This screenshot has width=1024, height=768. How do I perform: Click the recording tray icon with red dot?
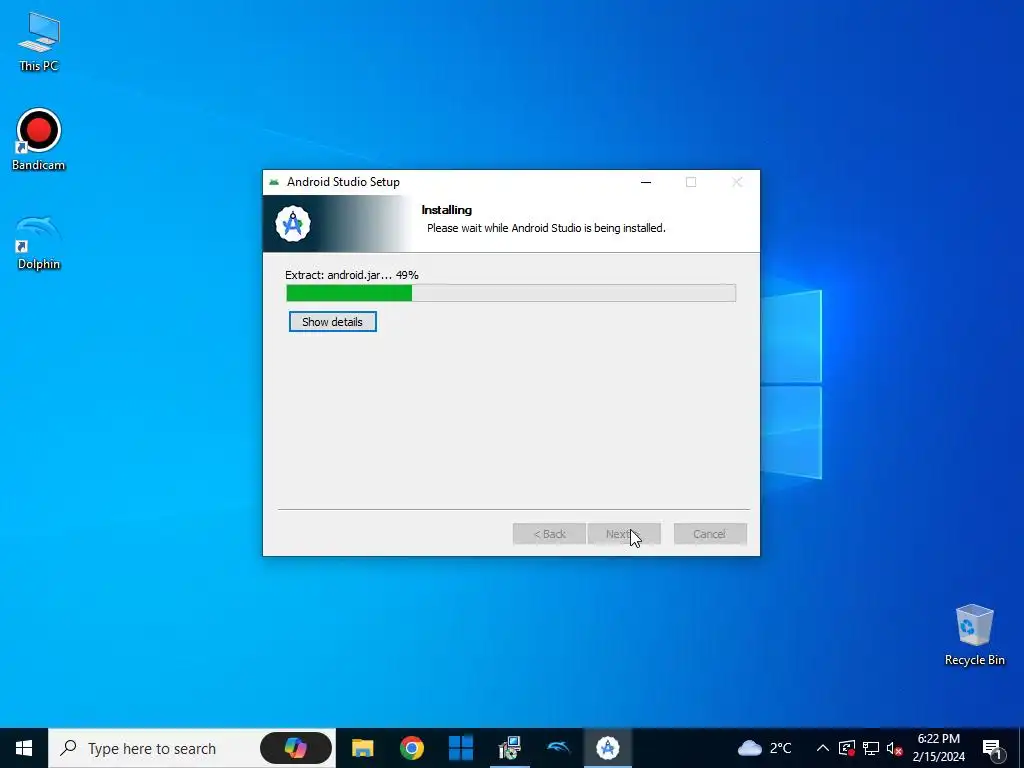pos(847,748)
